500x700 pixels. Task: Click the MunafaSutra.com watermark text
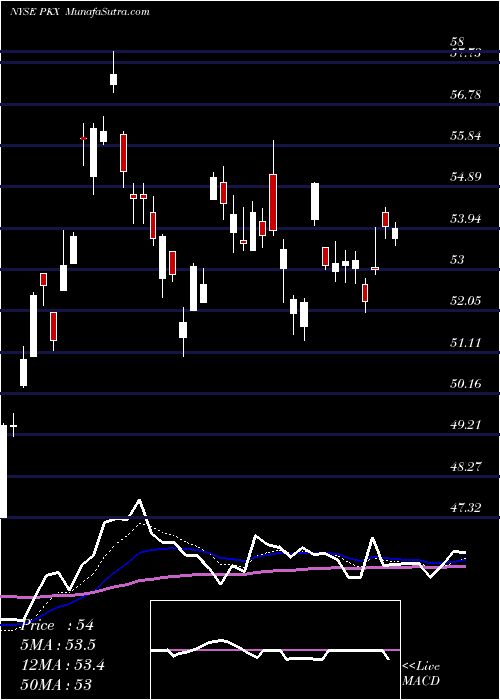(x=107, y=12)
